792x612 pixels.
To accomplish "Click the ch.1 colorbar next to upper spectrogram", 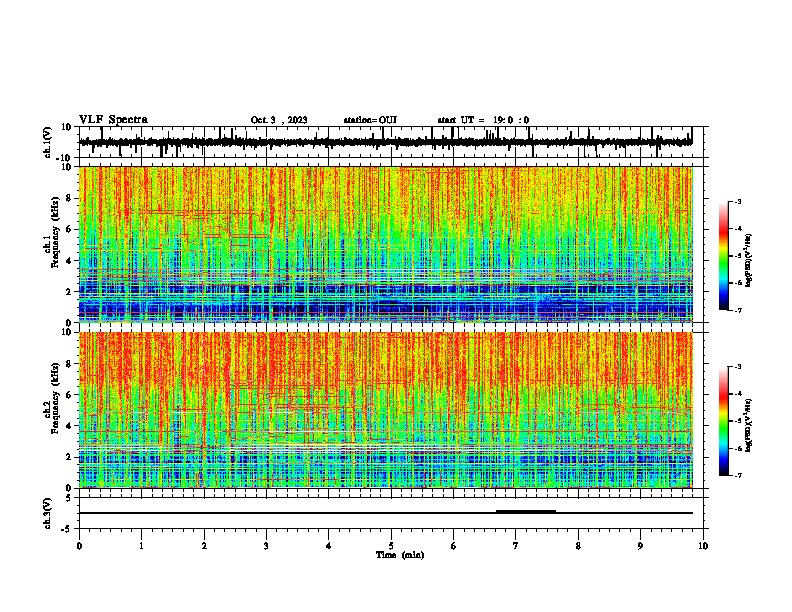I will coord(724,256).
